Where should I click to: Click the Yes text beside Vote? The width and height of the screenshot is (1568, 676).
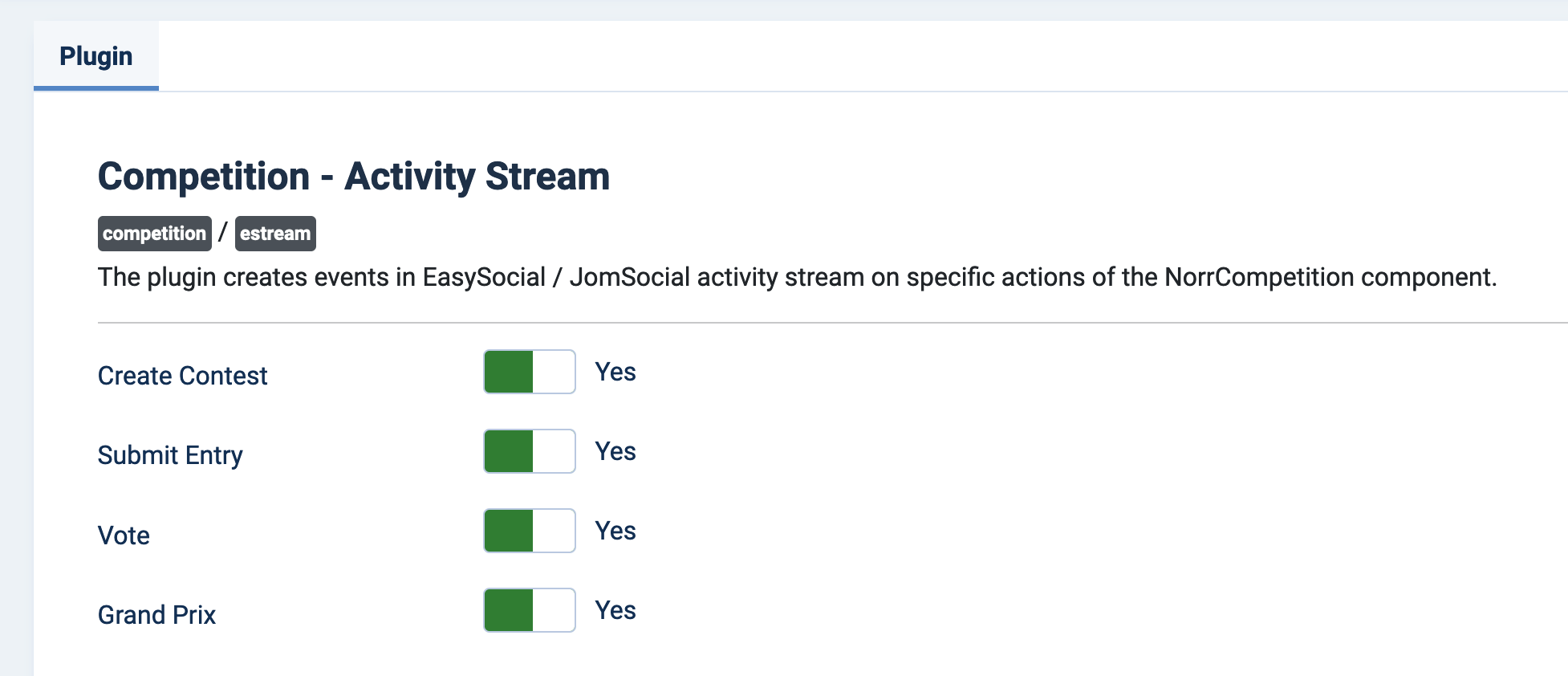tap(615, 530)
